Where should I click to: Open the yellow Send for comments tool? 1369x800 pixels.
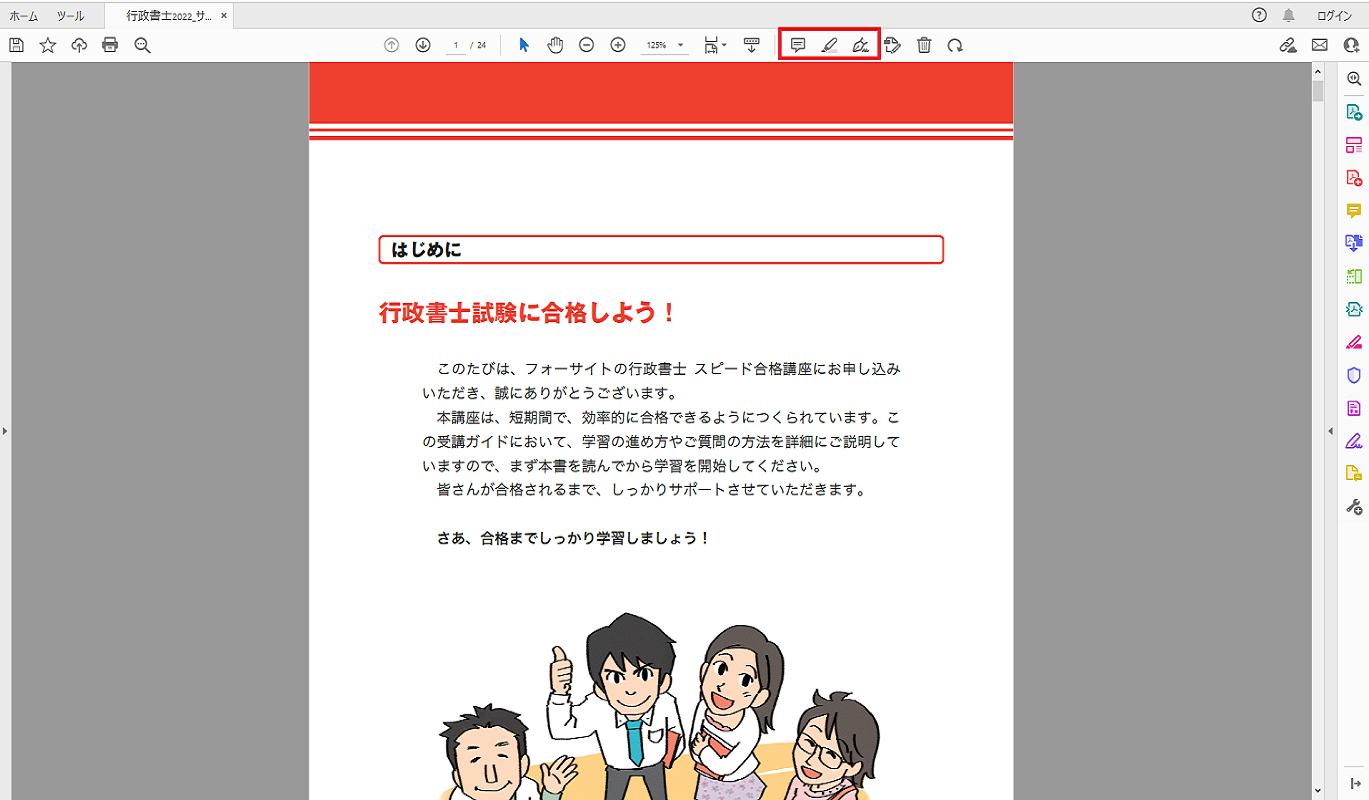click(x=1354, y=474)
